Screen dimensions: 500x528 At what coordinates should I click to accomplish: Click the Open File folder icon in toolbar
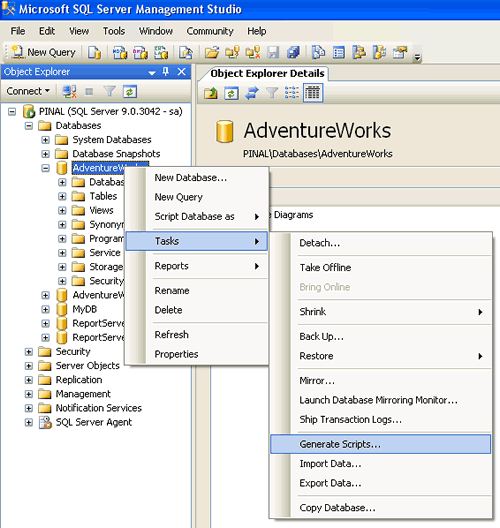[x=211, y=53]
